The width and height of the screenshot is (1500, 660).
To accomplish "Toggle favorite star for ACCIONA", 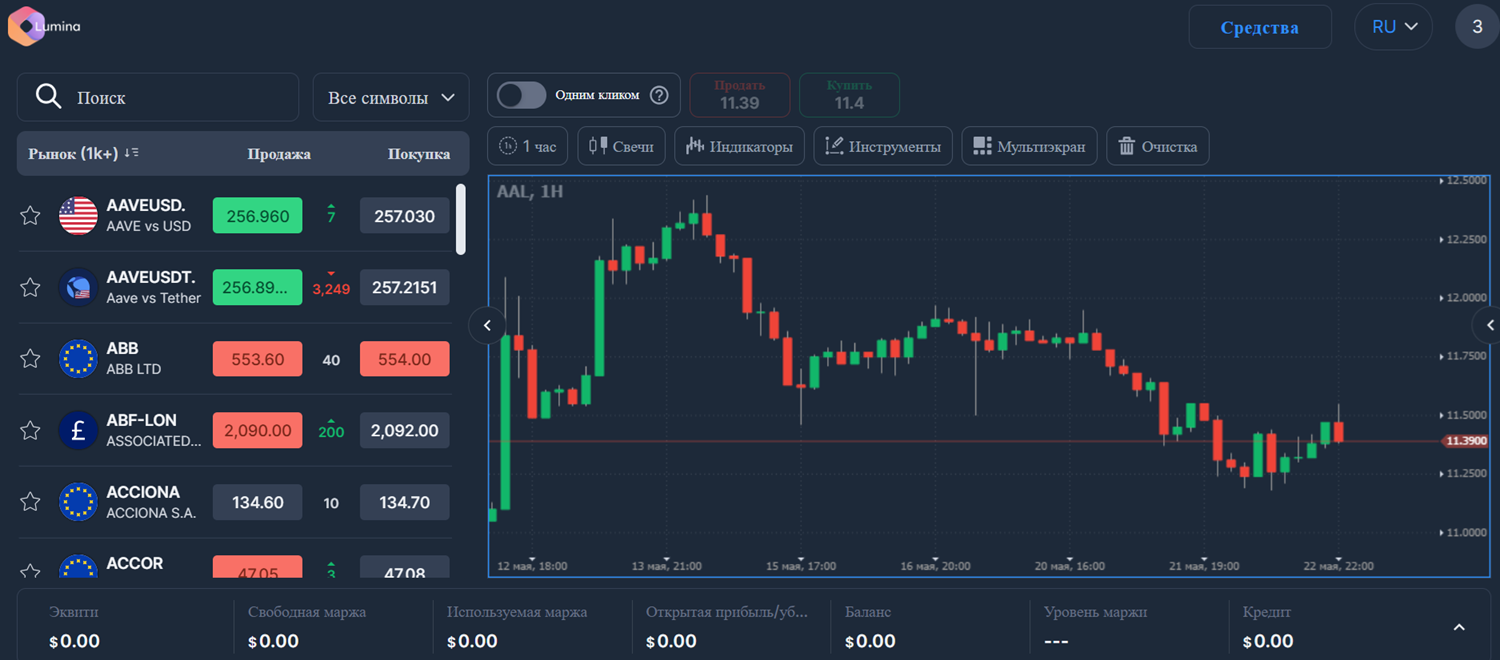I will (30, 502).
